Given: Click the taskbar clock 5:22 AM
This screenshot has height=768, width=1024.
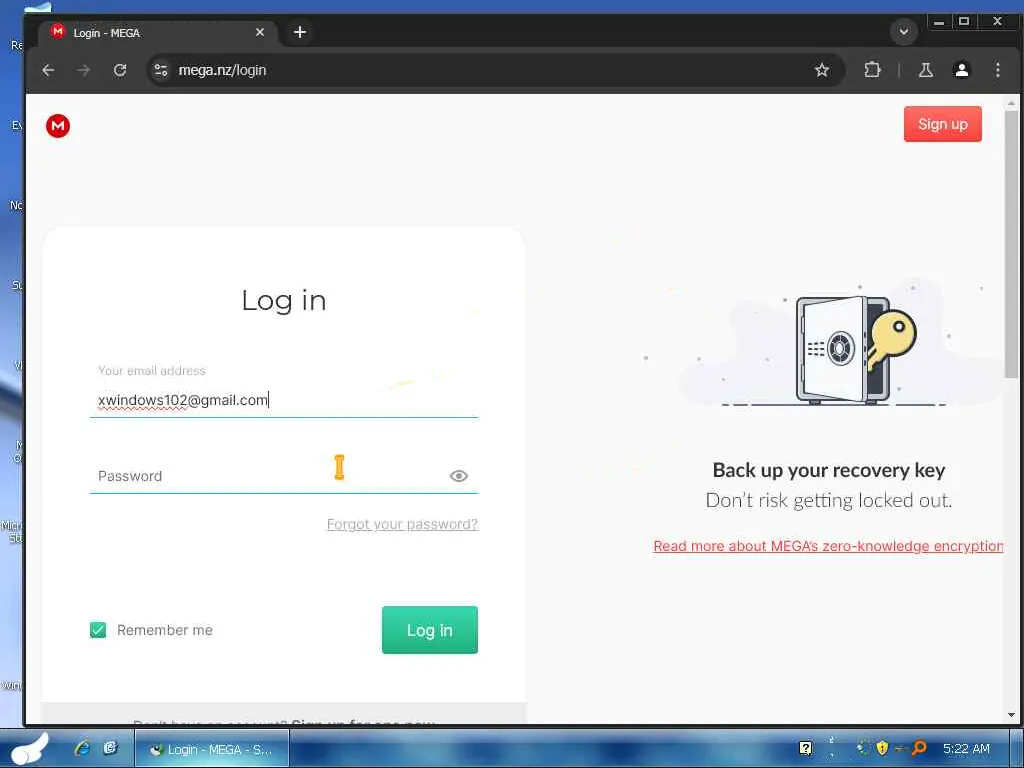Looking at the screenshot, I should pos(966,748).
